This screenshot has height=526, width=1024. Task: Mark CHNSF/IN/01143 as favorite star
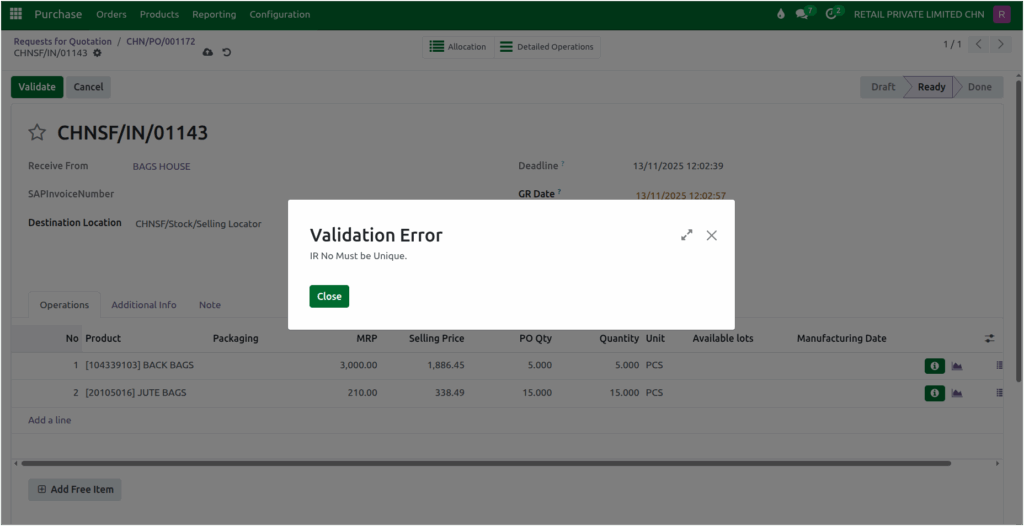[x=37, y=133]
